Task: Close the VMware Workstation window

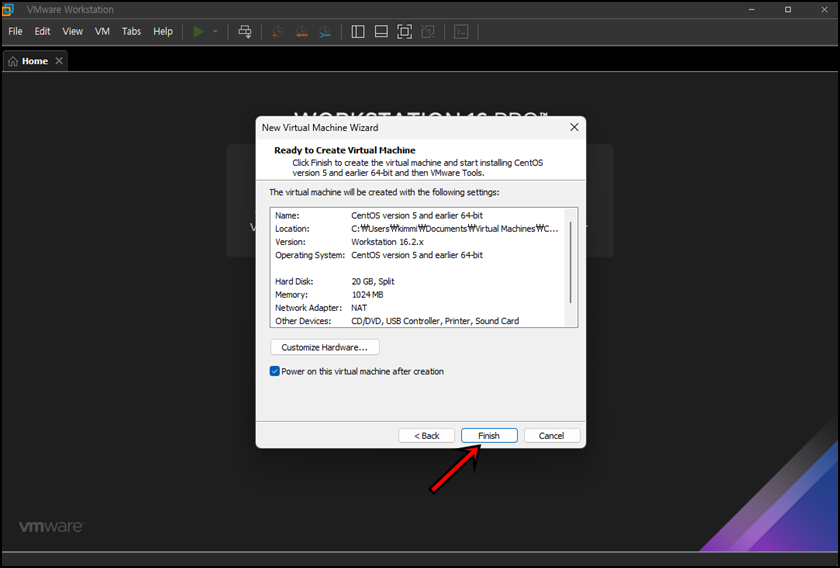Action: pyautogui.click(x=824, y=9)
